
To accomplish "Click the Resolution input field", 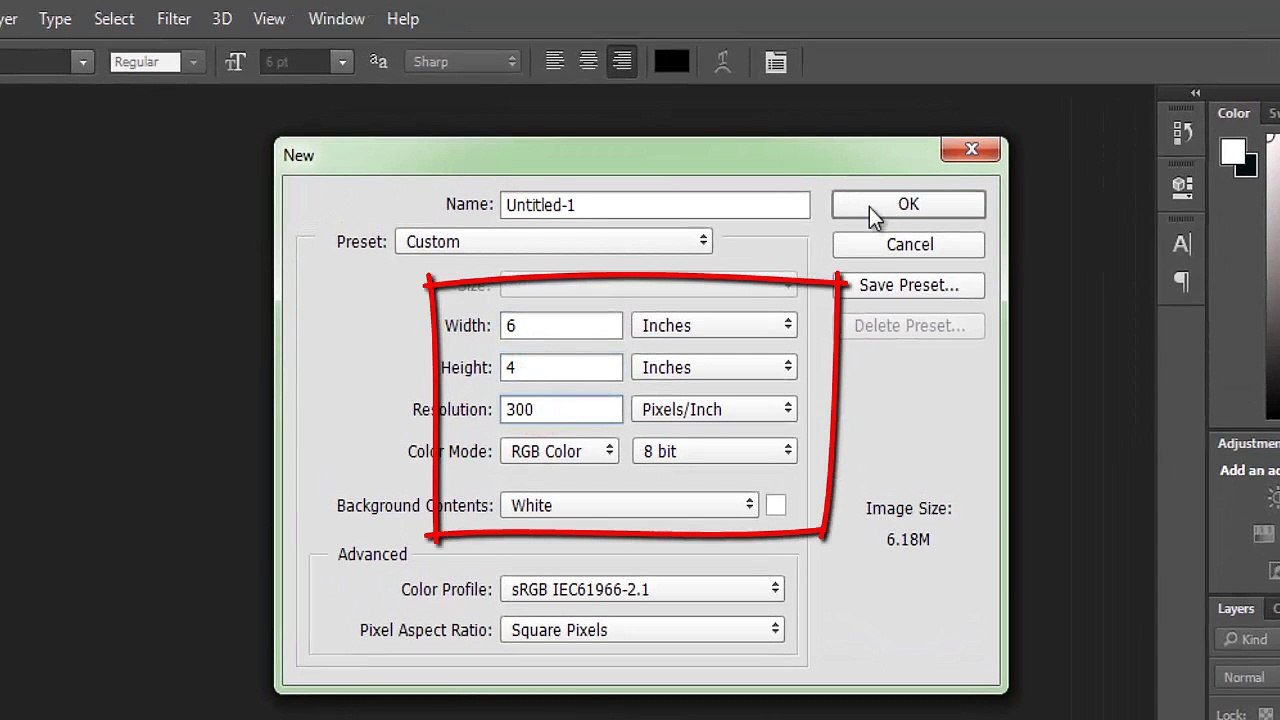I will coord(561,409).
